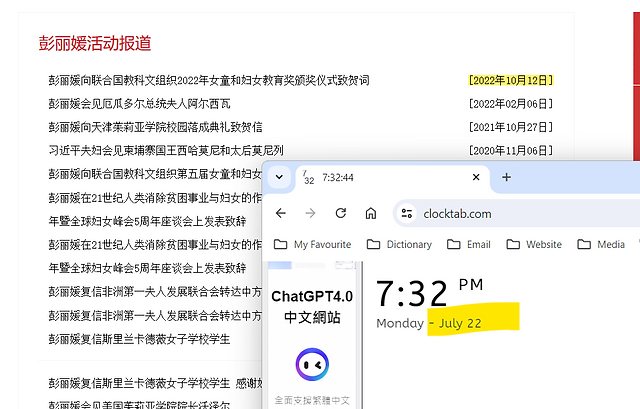Close the 7:32:44 tab
This screenshot has width=640, height=409.
pos(476,177)
